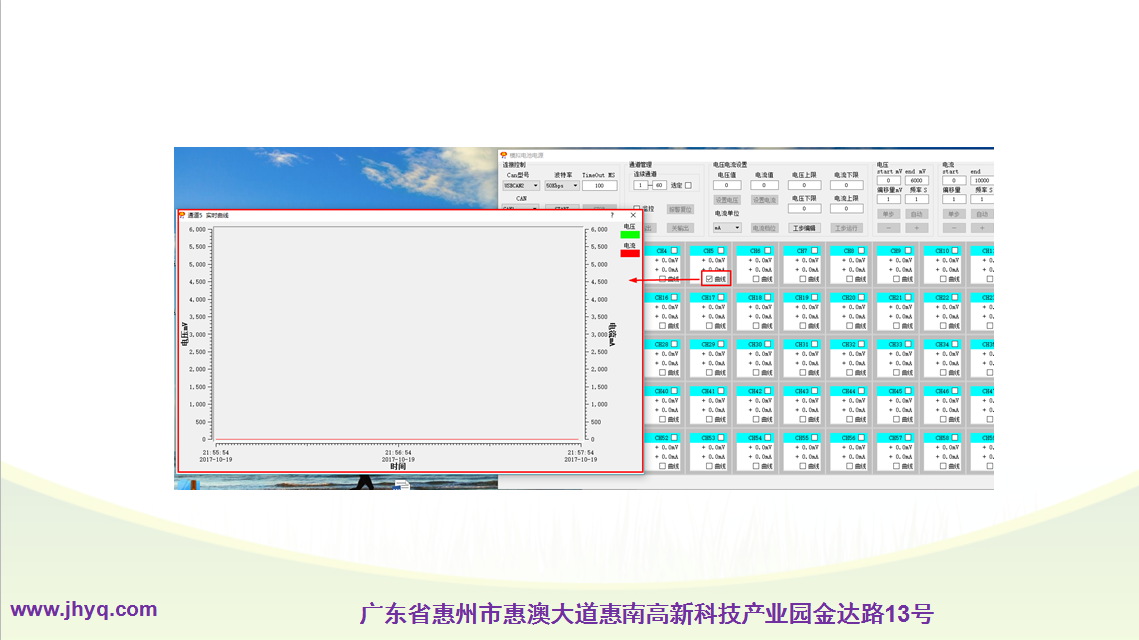
Task: Close the 实时曲线 chart window
Action: coord(633,215)
